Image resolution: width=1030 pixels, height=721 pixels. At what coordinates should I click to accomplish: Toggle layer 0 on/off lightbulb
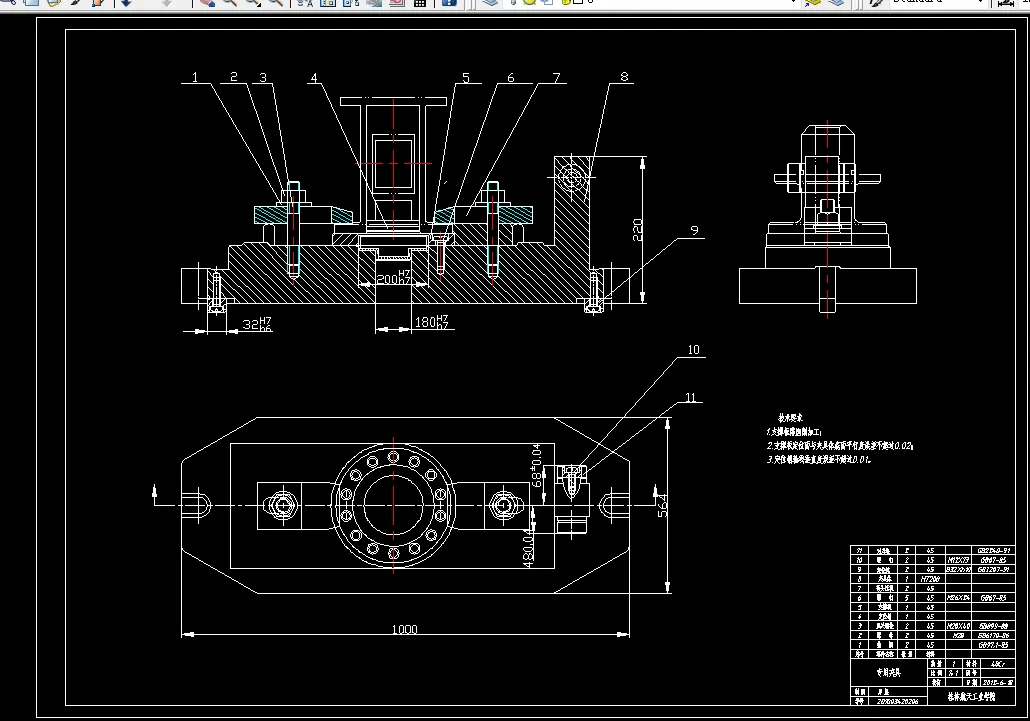(x=512, y=3)
